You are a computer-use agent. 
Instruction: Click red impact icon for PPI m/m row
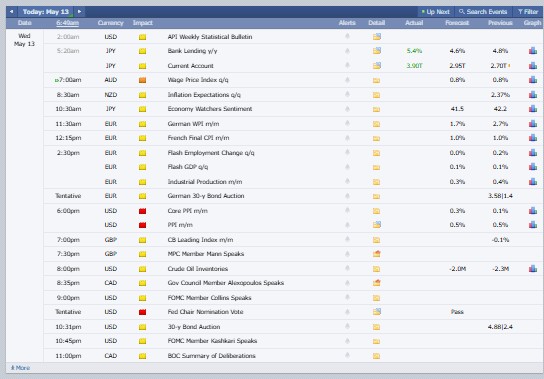[142, 225]
